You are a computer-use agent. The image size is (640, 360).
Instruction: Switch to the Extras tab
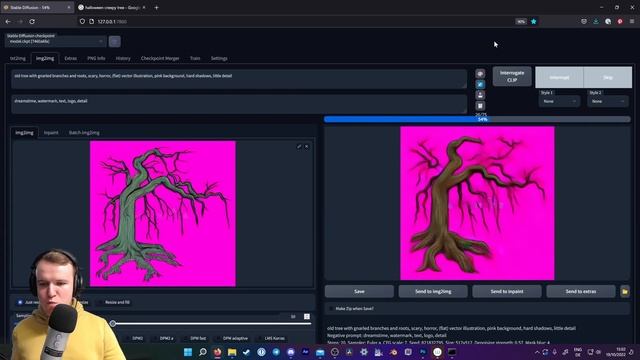pos(70,58)
